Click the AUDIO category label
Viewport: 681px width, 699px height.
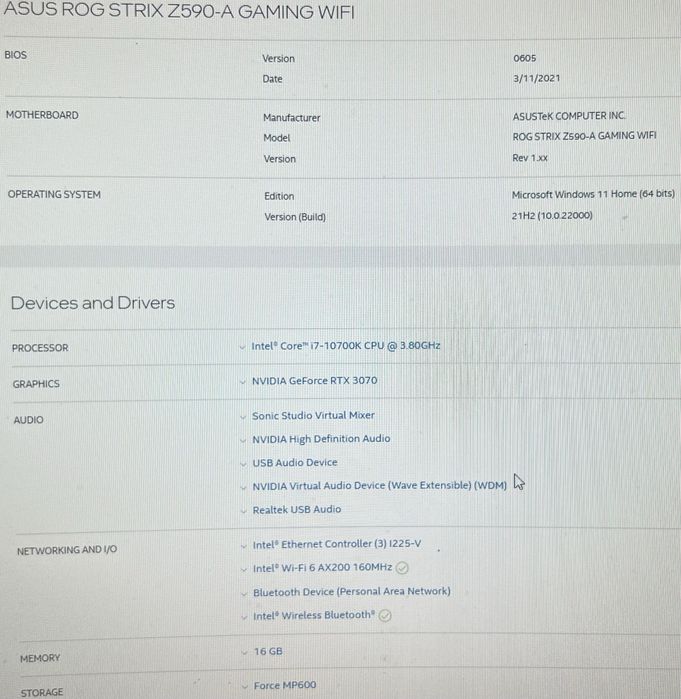click(x=29, y=420)
